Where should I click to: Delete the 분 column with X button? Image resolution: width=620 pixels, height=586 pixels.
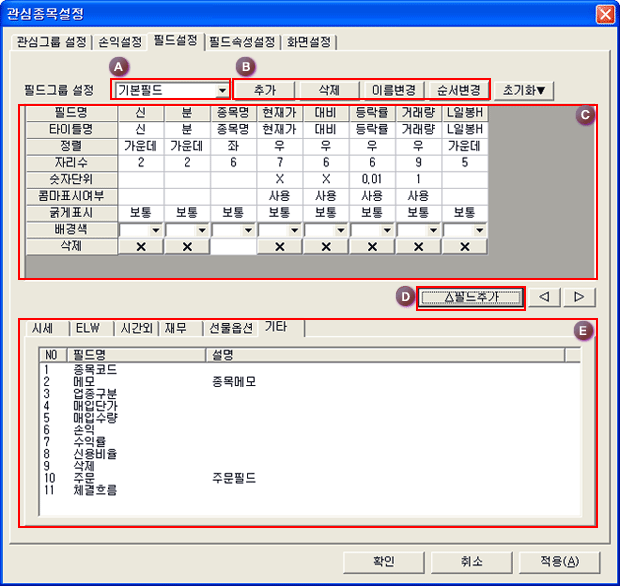186,246
